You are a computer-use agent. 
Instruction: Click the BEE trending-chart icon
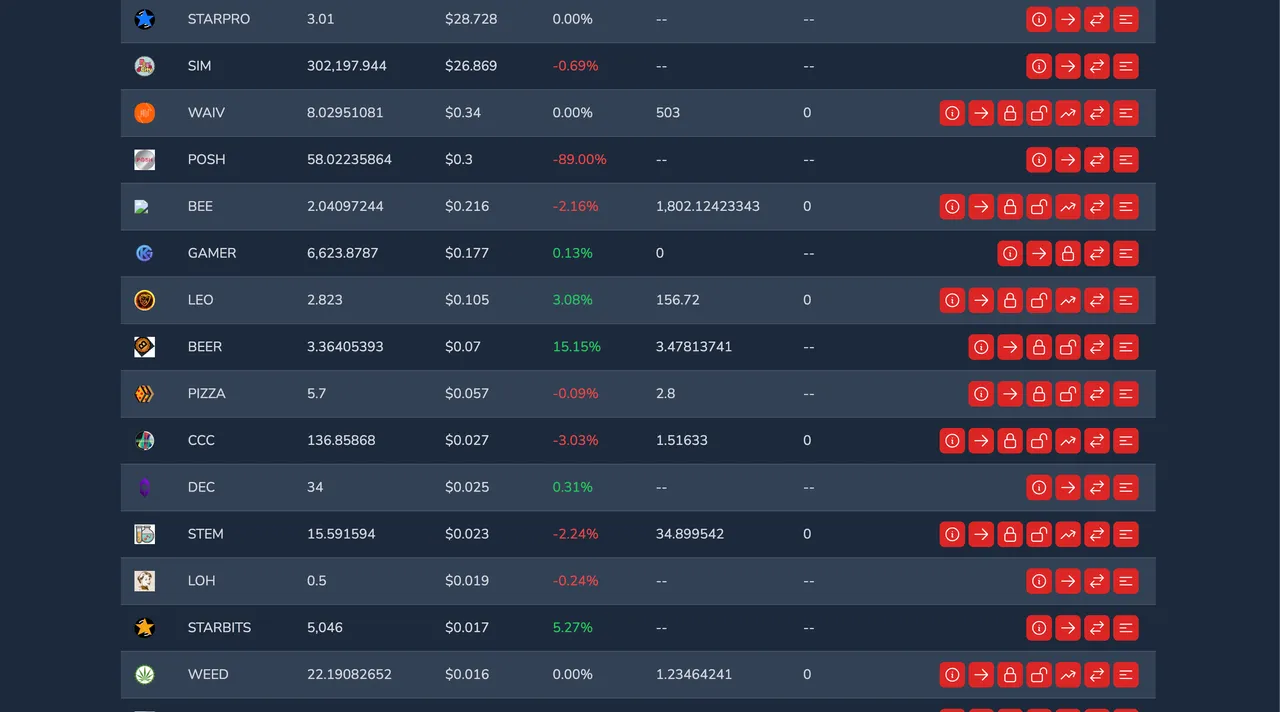1068,207
